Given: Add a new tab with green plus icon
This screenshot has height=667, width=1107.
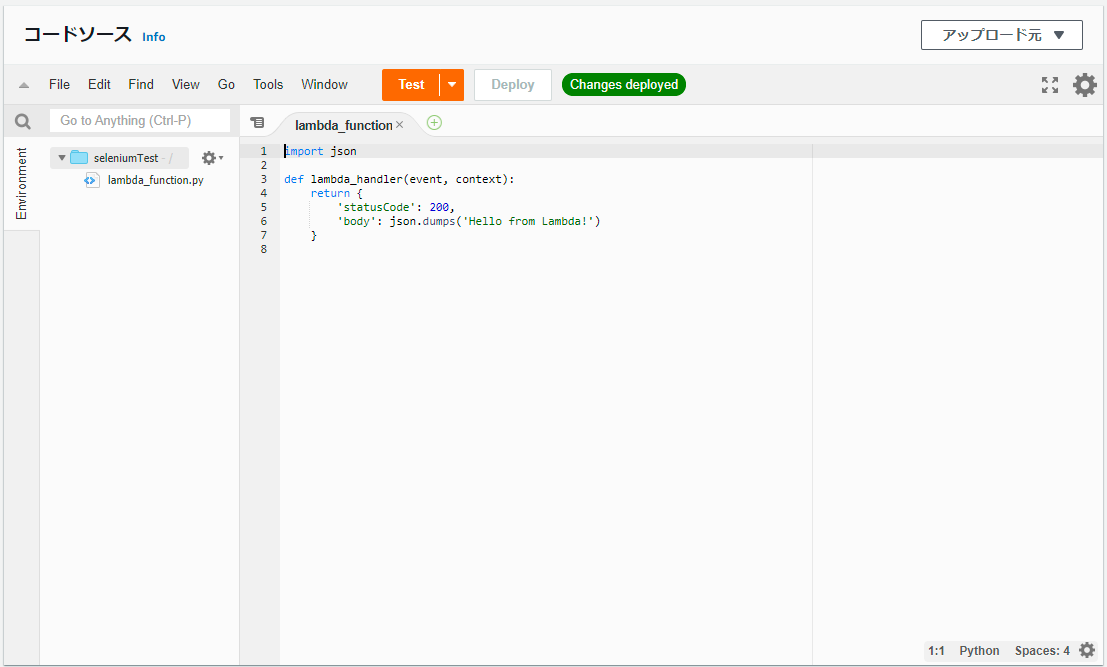Looking at the screenshot, I should click(434, 122).
